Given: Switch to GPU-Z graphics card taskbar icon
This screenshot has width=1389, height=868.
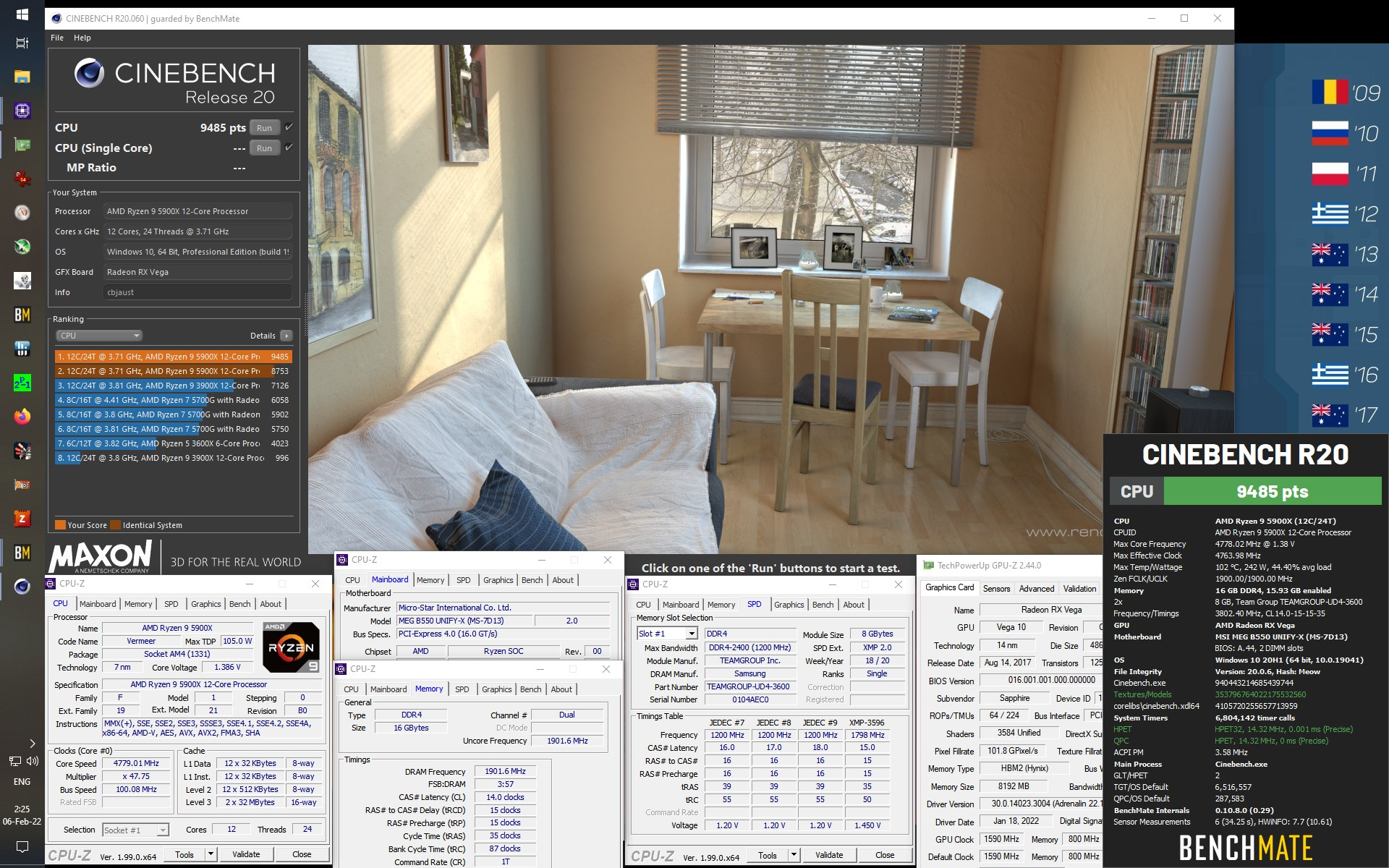Looking at the screenshot, I should 22,145.
